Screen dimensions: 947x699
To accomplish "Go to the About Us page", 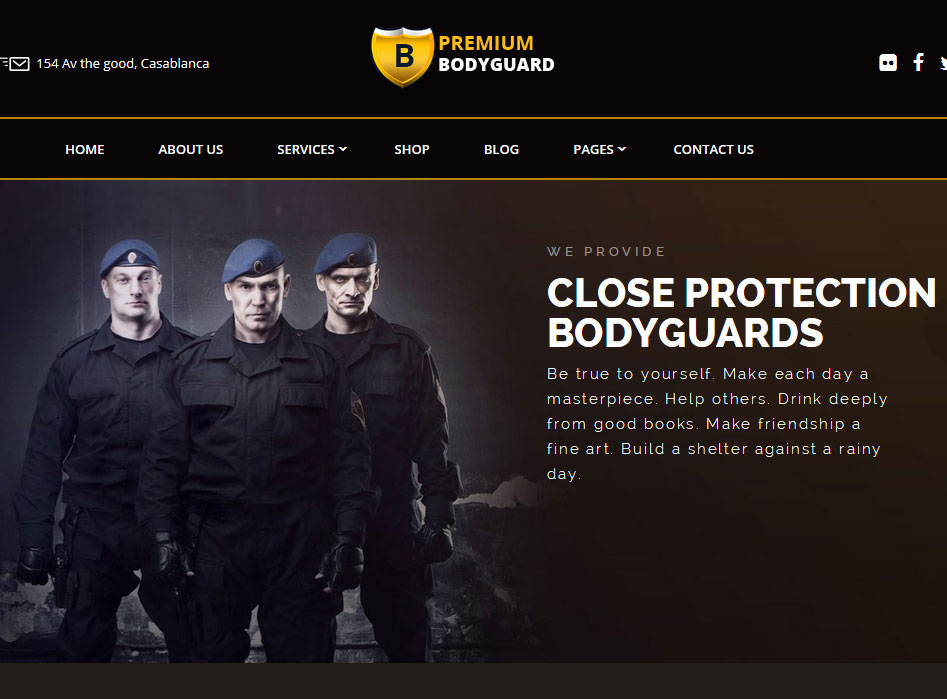I will (190, 149).
